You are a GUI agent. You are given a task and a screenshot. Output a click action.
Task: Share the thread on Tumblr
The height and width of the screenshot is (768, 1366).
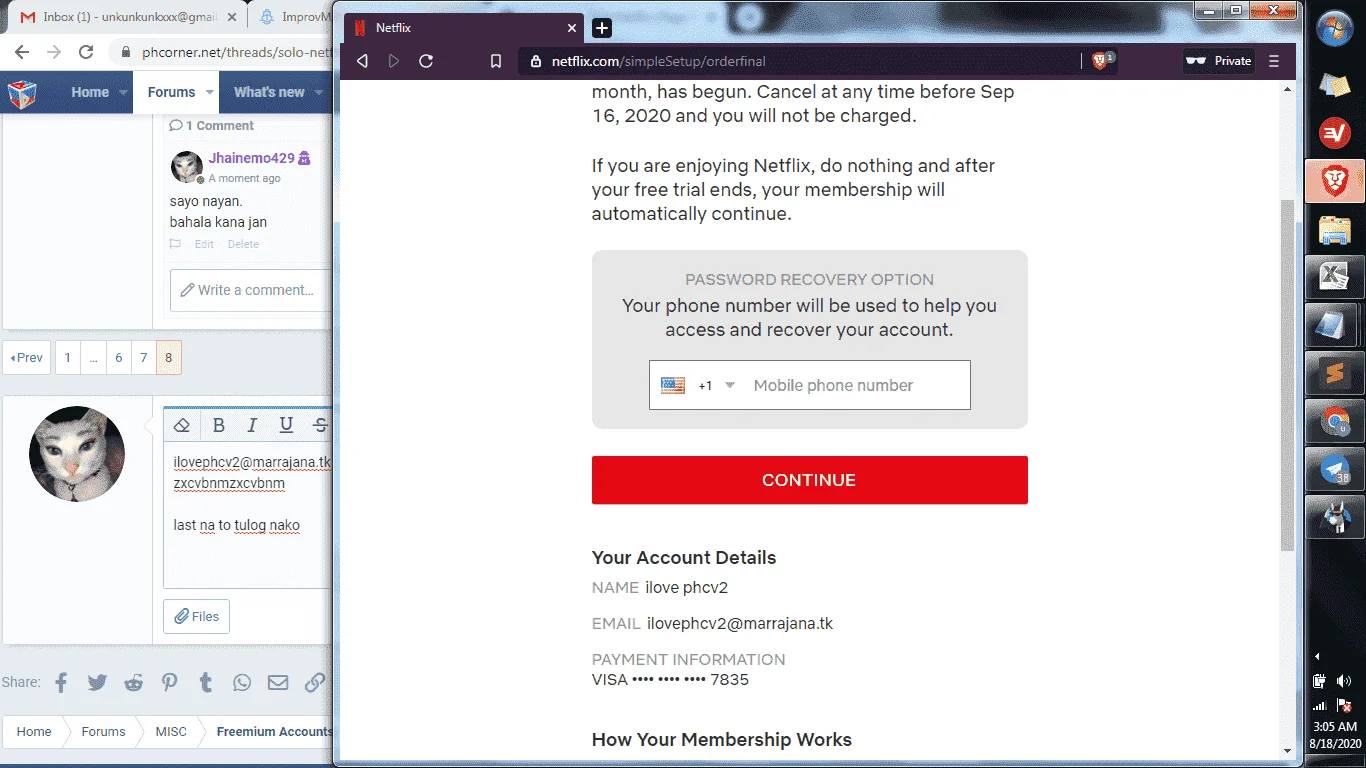point(206,683)
